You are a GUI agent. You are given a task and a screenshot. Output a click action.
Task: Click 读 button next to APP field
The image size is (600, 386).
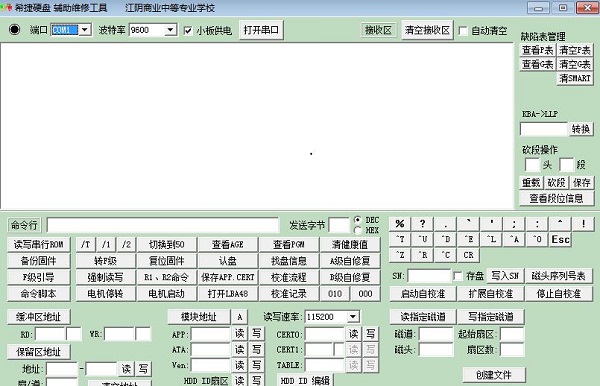pos(240,334)
